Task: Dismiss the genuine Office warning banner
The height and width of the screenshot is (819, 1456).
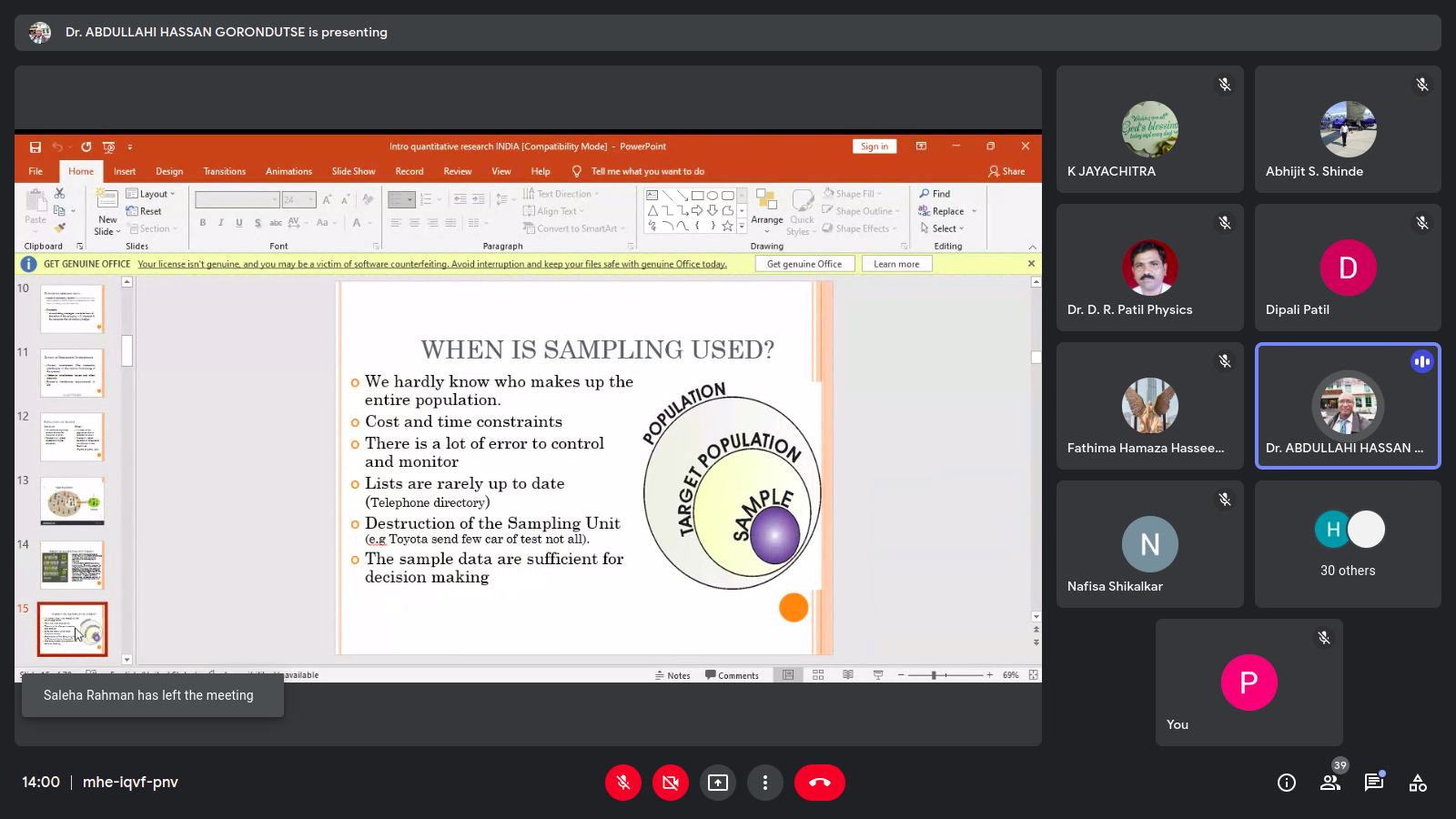Action: [1031, 264]
